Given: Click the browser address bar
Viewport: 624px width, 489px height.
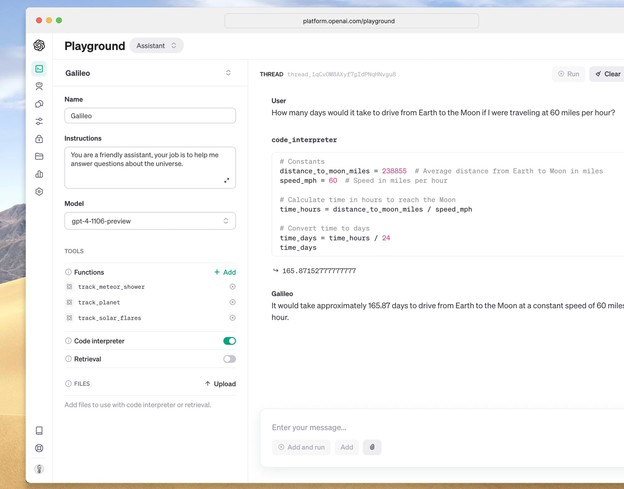Looking at the screenshot, I should pyautogui.click(x=351, y=21).
